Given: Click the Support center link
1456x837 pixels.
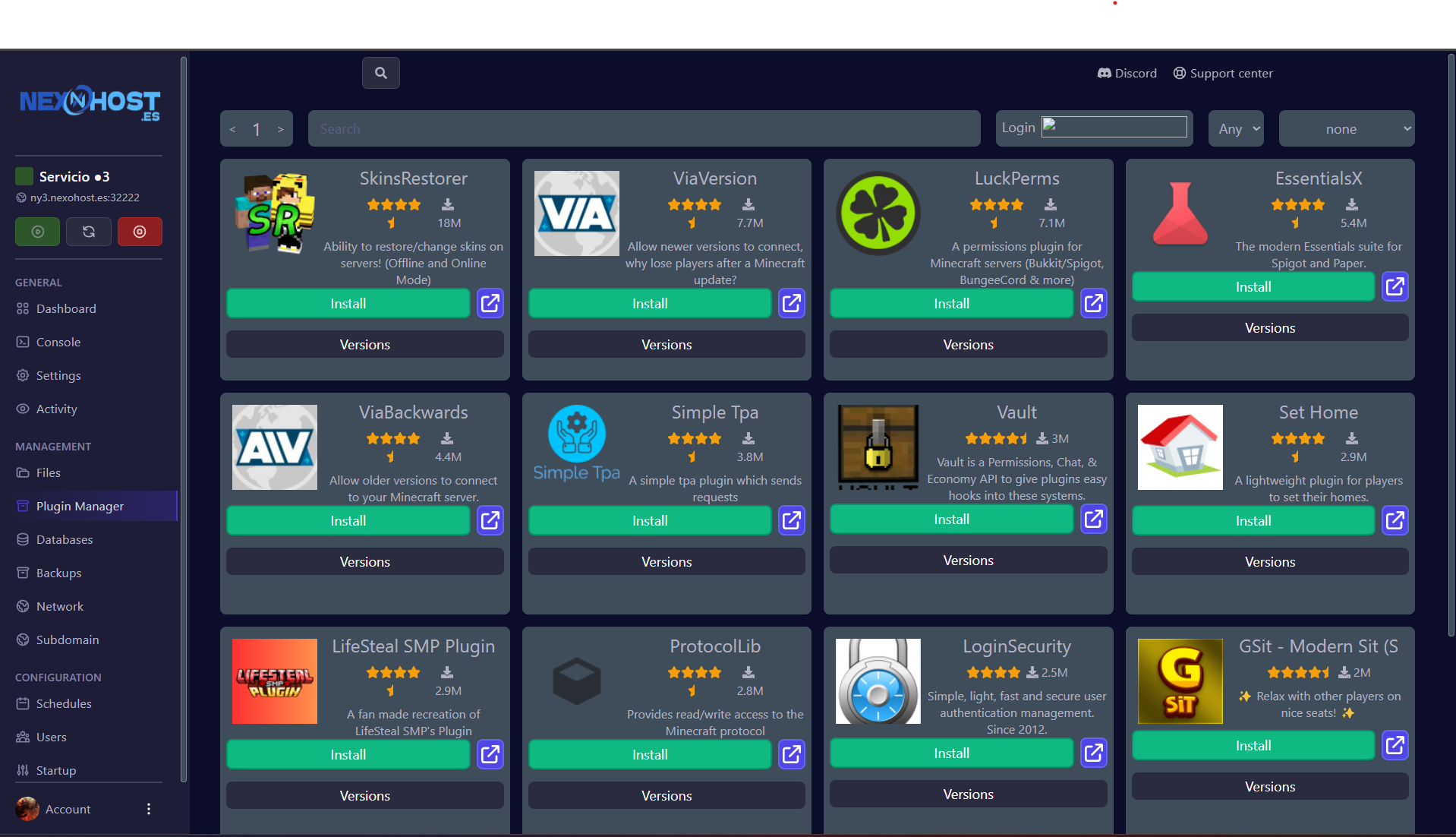Looking at the screenshot, I should (x=1223, y=73).
